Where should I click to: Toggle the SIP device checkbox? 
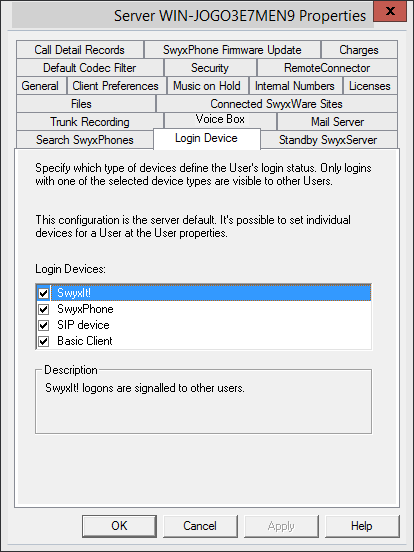pyautogui.click(x=44, y=325)
